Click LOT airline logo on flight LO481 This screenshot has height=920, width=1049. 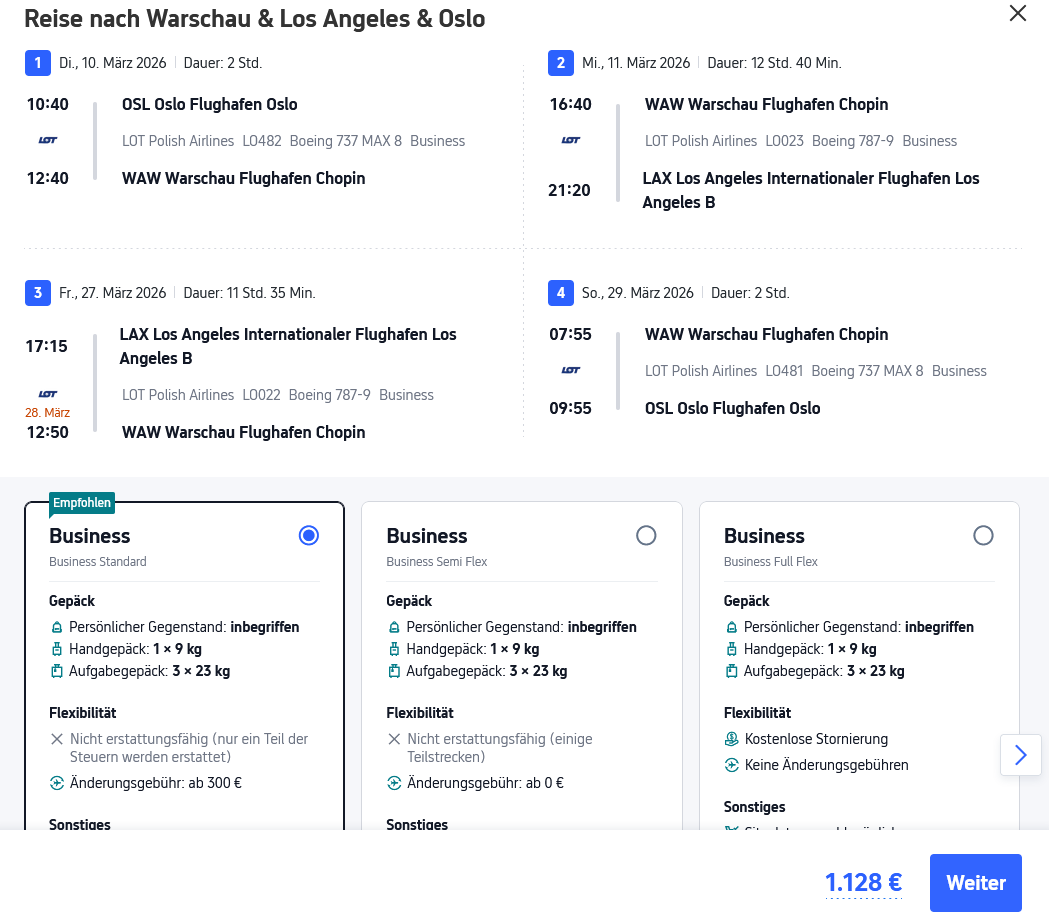click(571, 371)
